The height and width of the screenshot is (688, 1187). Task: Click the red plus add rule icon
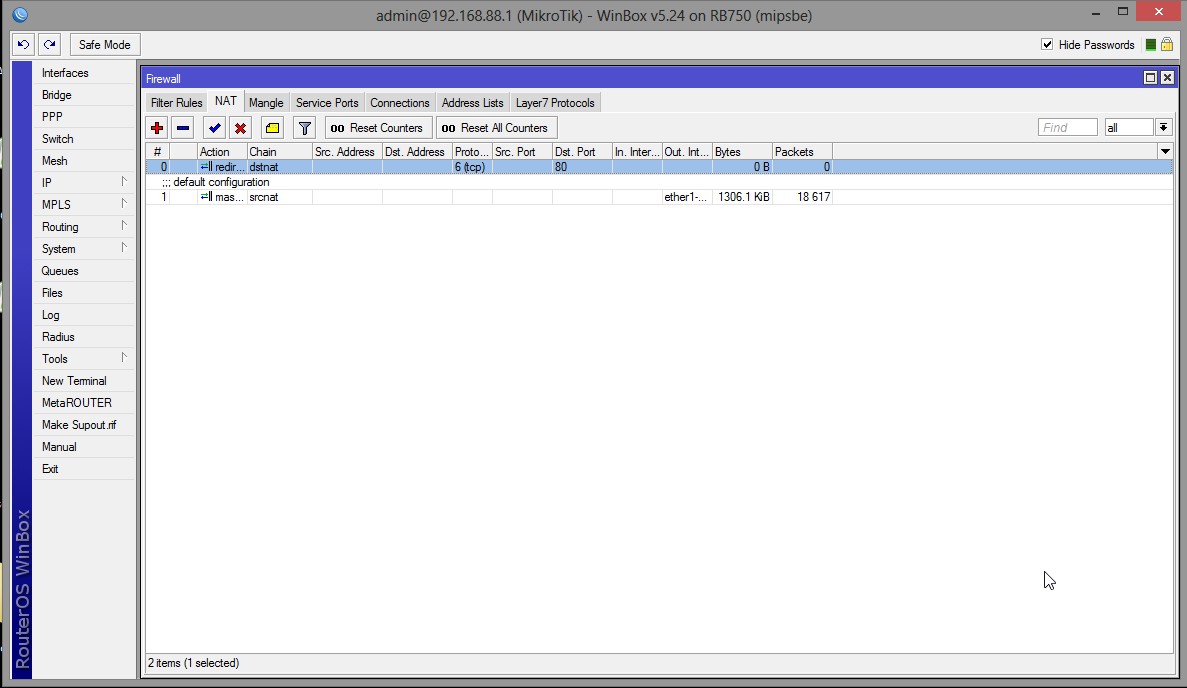pos(157,128)
